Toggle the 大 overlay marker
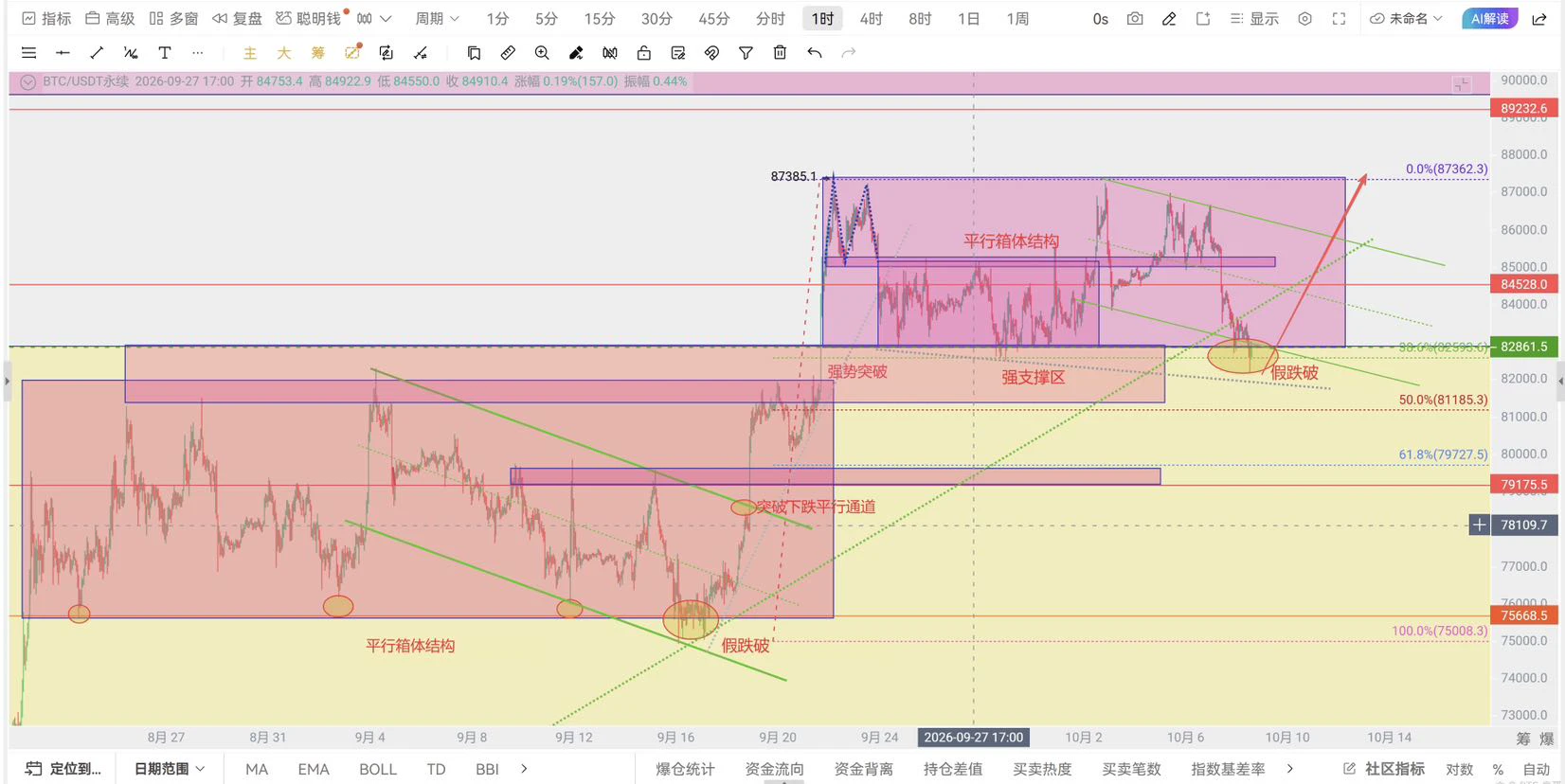This screenshot has width=1565, height=784. click(284, 53)
